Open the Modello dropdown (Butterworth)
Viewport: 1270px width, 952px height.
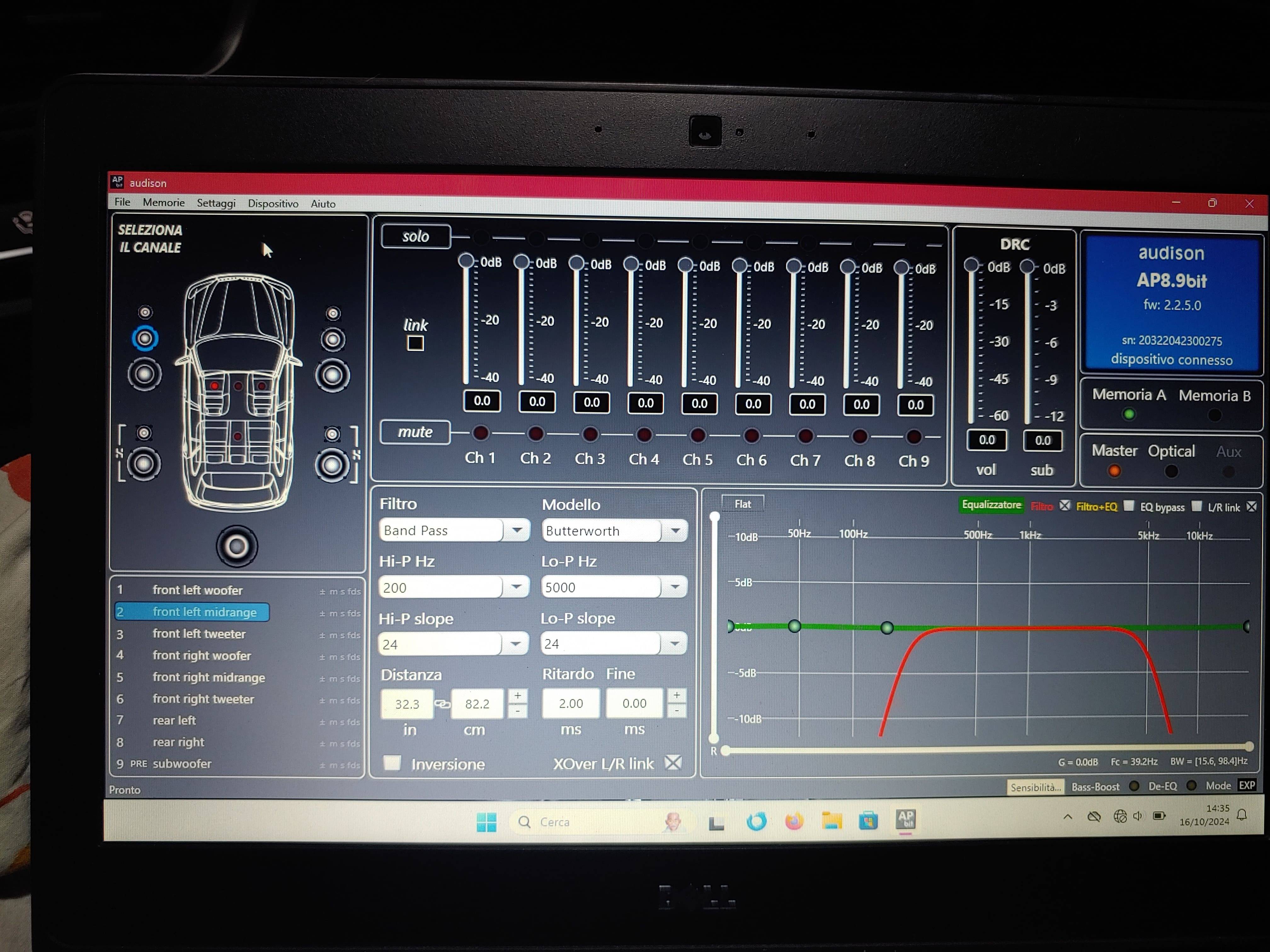click(x=675, y=531)
